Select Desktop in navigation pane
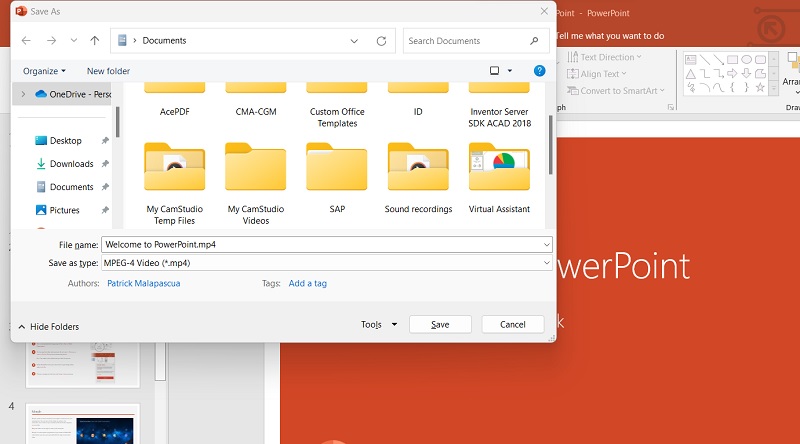The width and height of the screenshot is (800, 444). point(65,141)
